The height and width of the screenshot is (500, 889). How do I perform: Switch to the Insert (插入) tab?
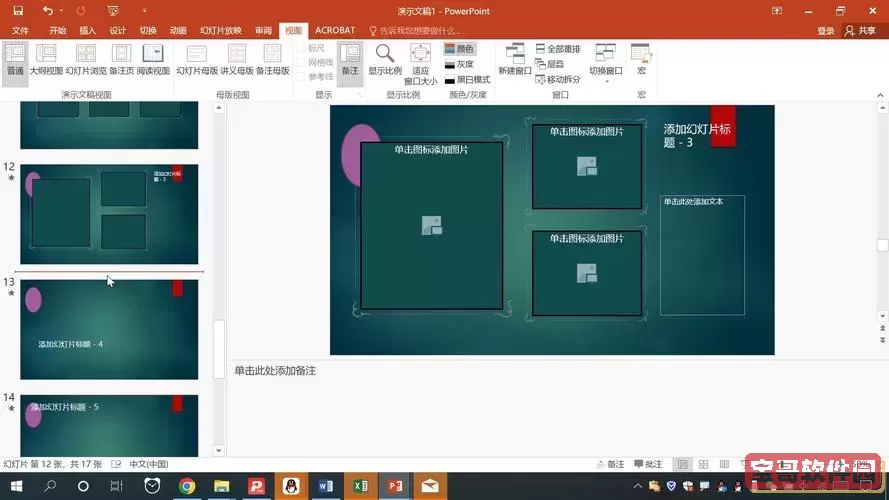point(88,31)
